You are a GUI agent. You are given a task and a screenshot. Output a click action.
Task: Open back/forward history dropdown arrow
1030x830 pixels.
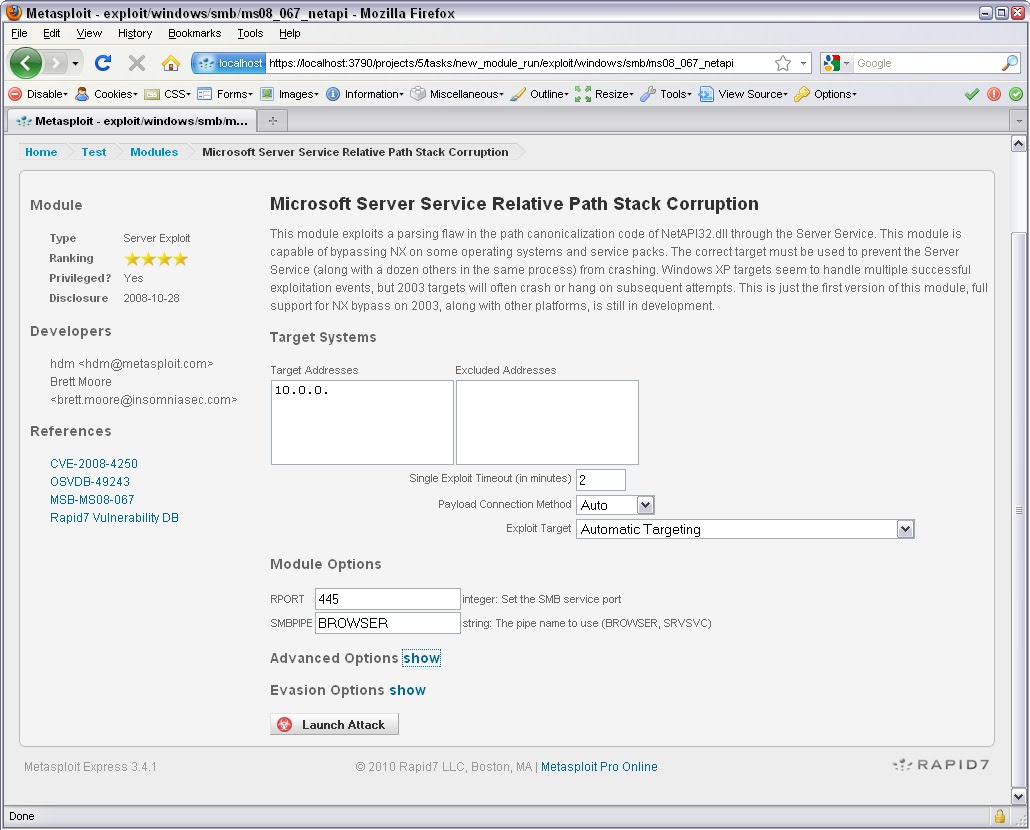pos(76,63)
